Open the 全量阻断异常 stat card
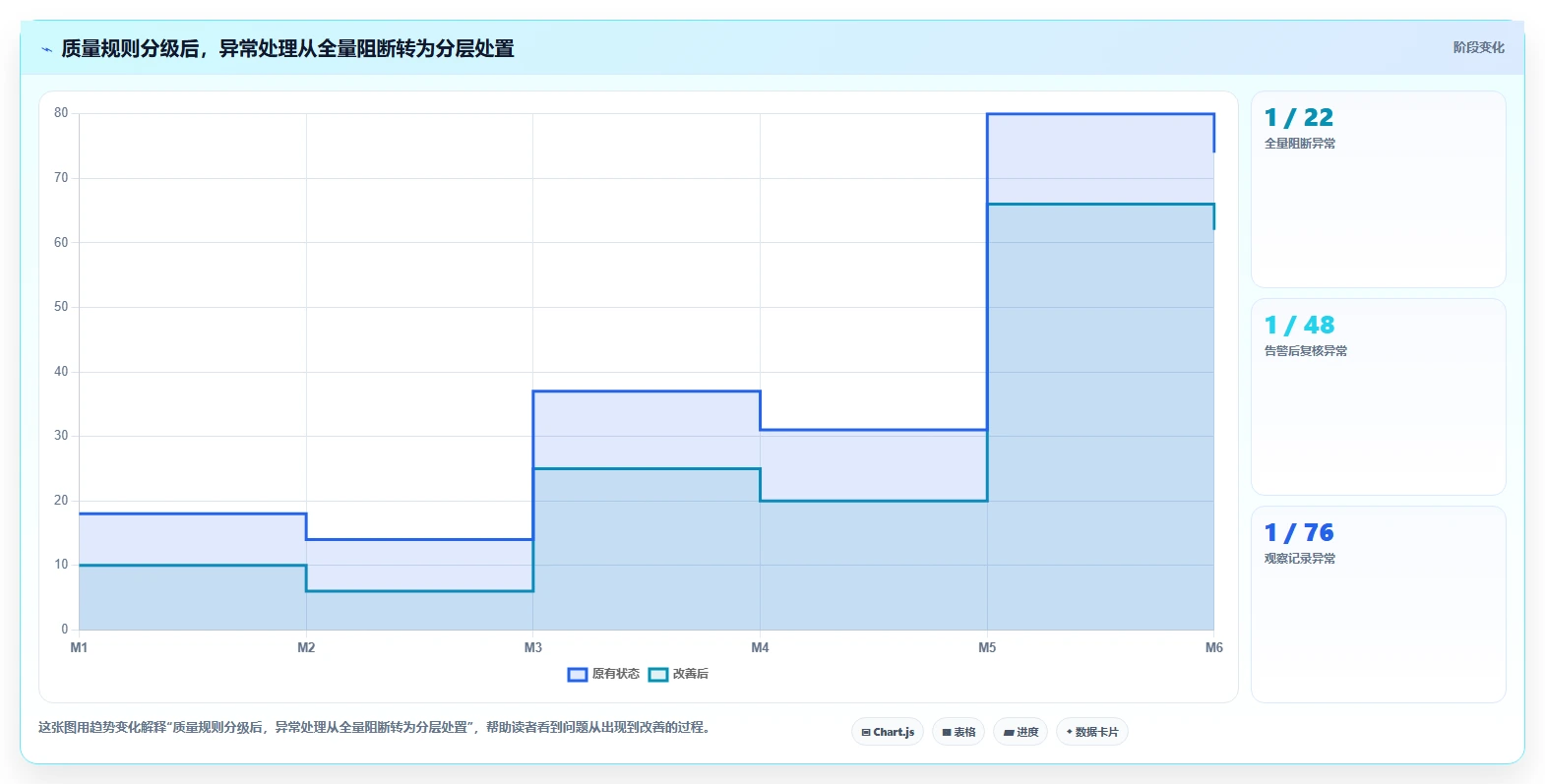The height and width of the screenshot is (784, 1545). click(x=1378, y=189)
